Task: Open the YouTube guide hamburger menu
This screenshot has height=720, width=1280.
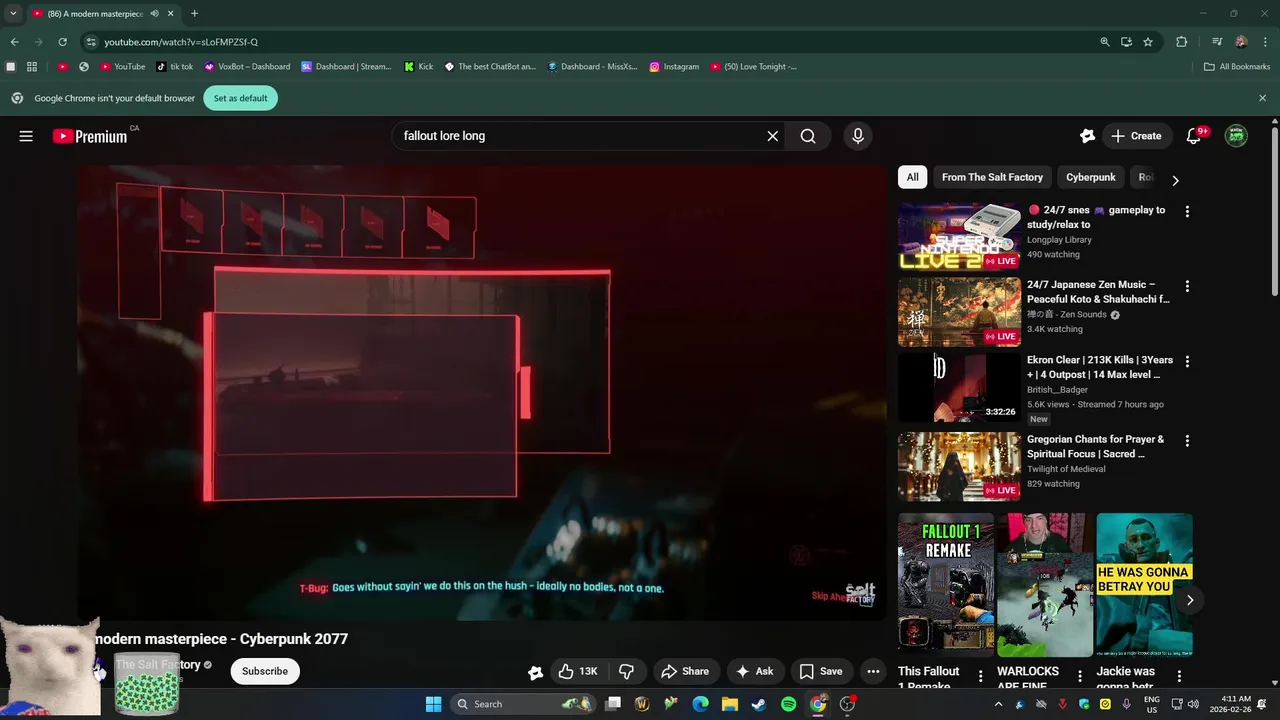Action: pyautogui.click(x=26, y=136)
